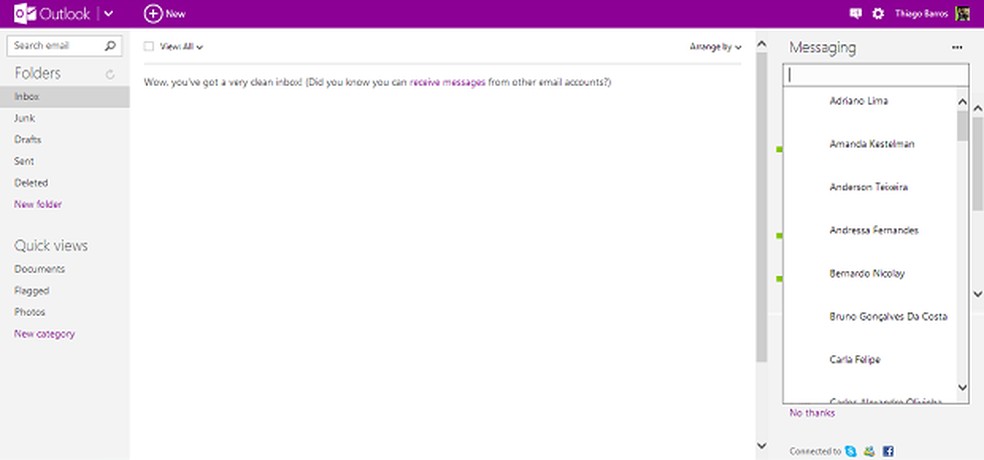Viewport: 984px width, 460px height.
Task: Click the No thanks link
Action: click(812, 413)
